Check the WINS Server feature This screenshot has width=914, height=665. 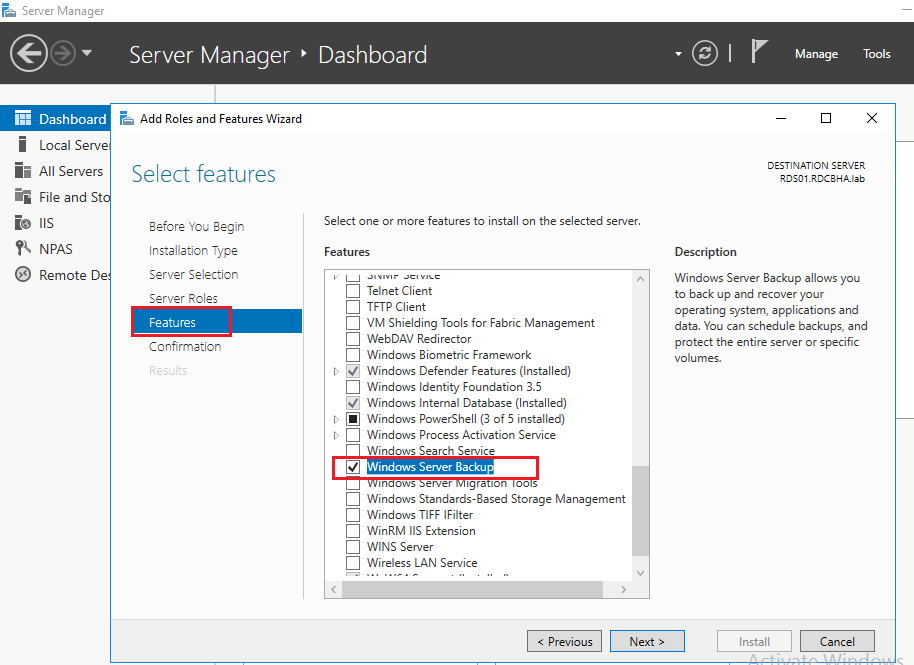(x=352, y=547)
